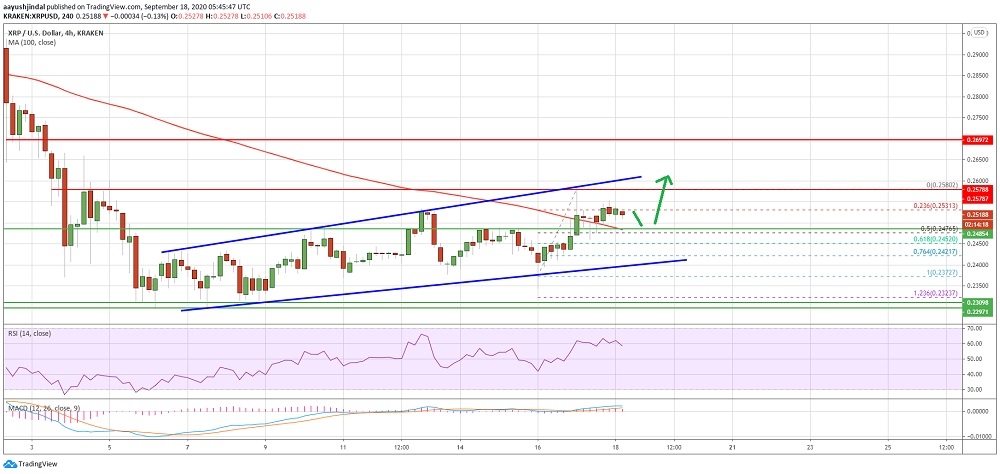This screenshot has height=474, width=1000.
Task: Select the green 0.22971 price label
Action: [977, 313]
